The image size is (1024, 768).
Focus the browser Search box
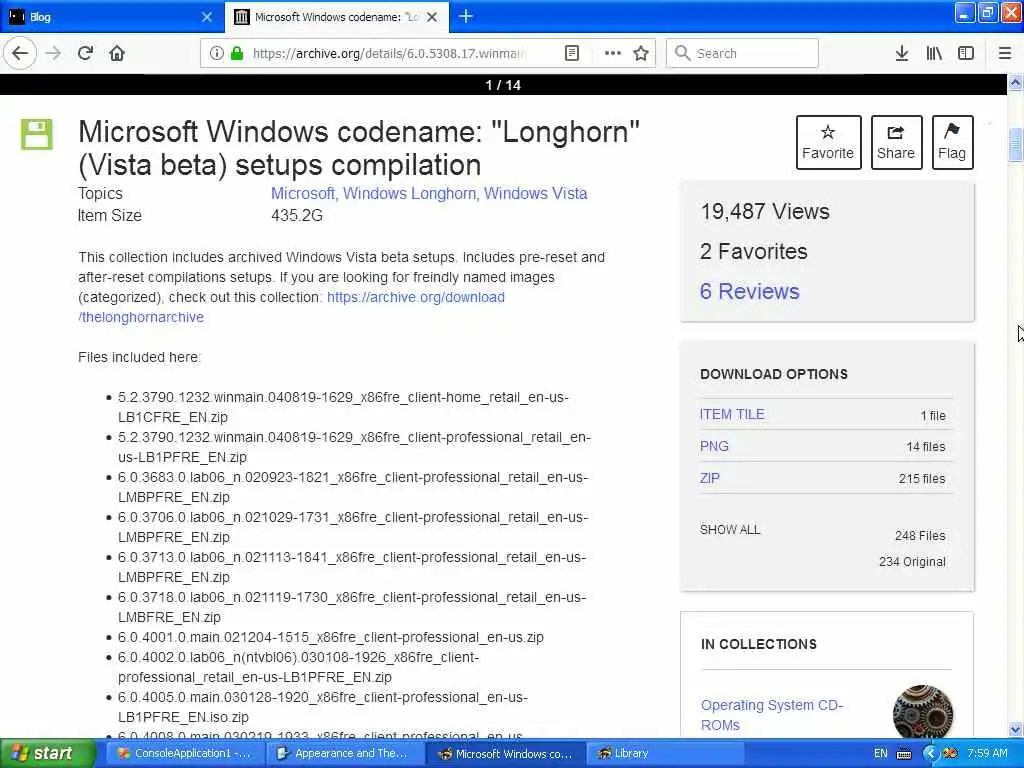tap(742, 53)
